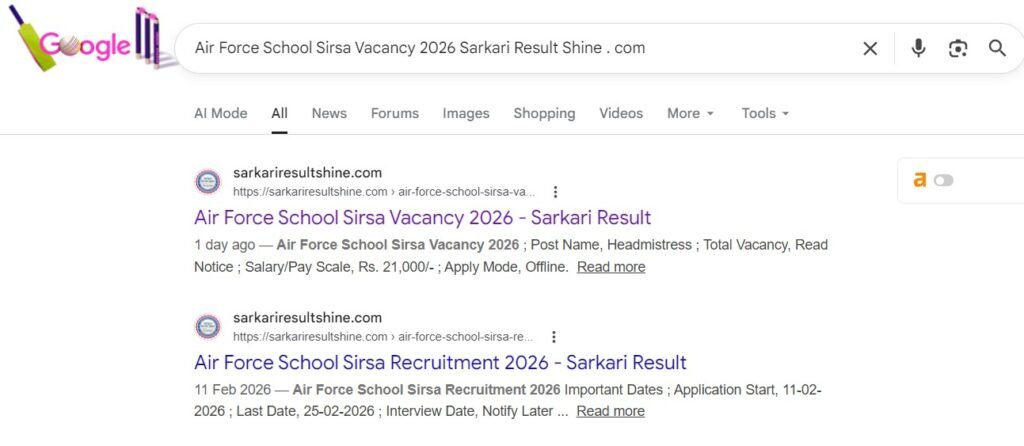The height and width of the screenshot is (446, 1024).
Task: Go to the Videos tab
Action: coord(621,113)
